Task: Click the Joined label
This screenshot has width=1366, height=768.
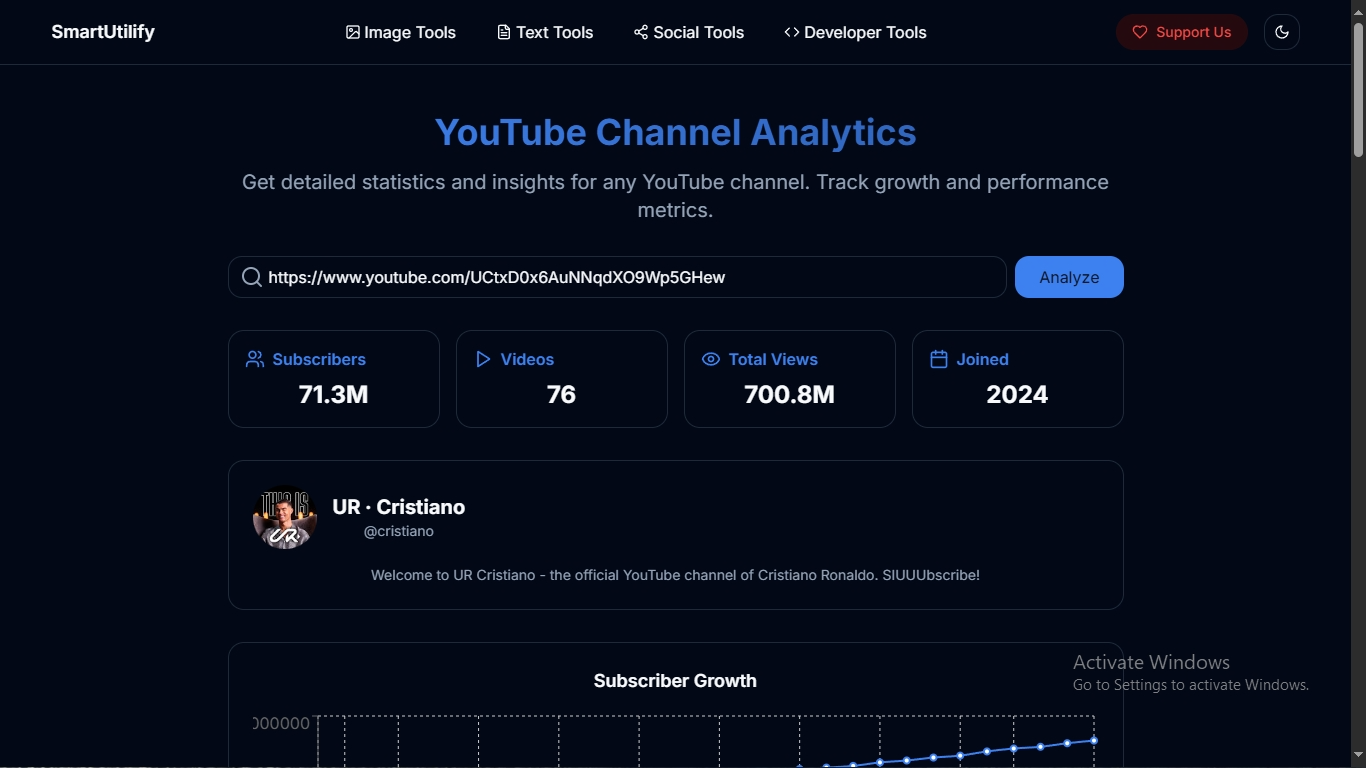Action: point(982,359)
